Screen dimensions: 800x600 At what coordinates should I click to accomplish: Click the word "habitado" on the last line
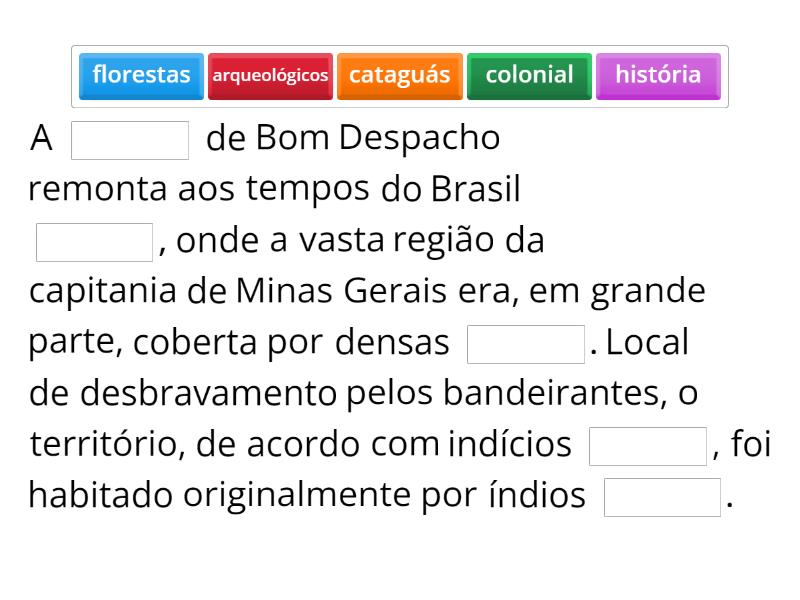(101, 495)
